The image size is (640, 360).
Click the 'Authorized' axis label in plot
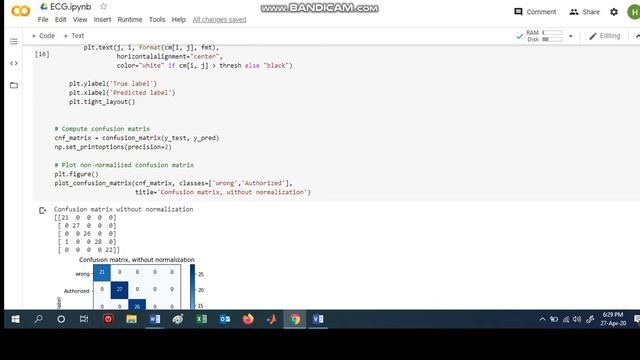(76, 291)
